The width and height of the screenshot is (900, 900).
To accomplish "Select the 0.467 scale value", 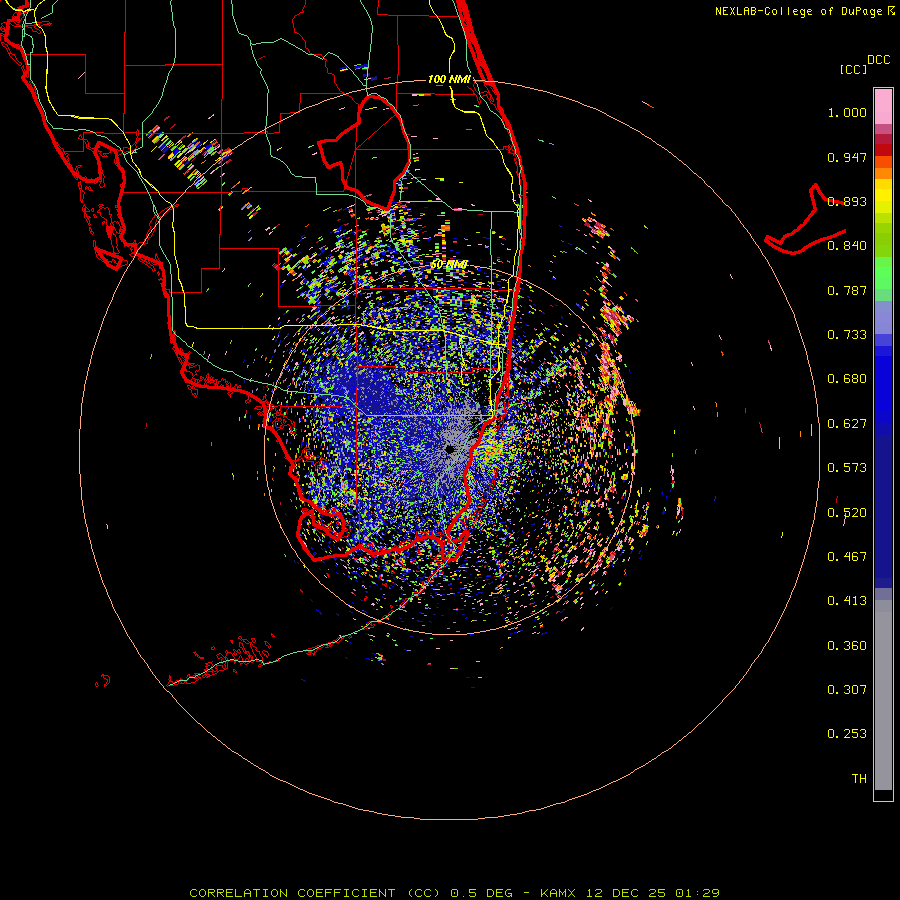I will (847, 557).
